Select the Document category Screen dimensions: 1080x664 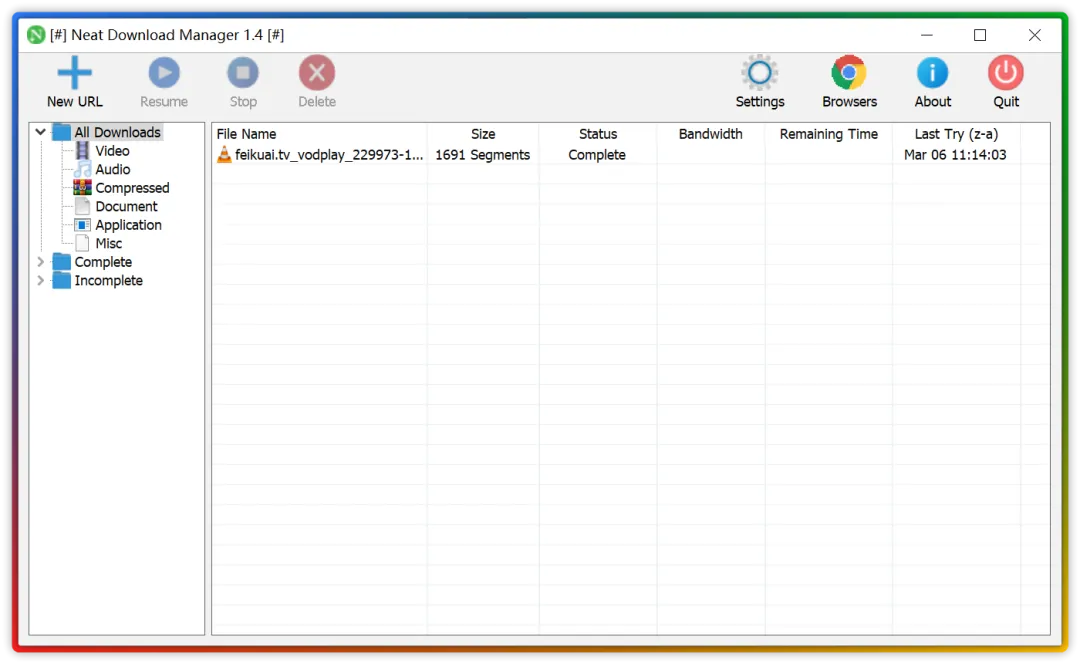[127, 207]
